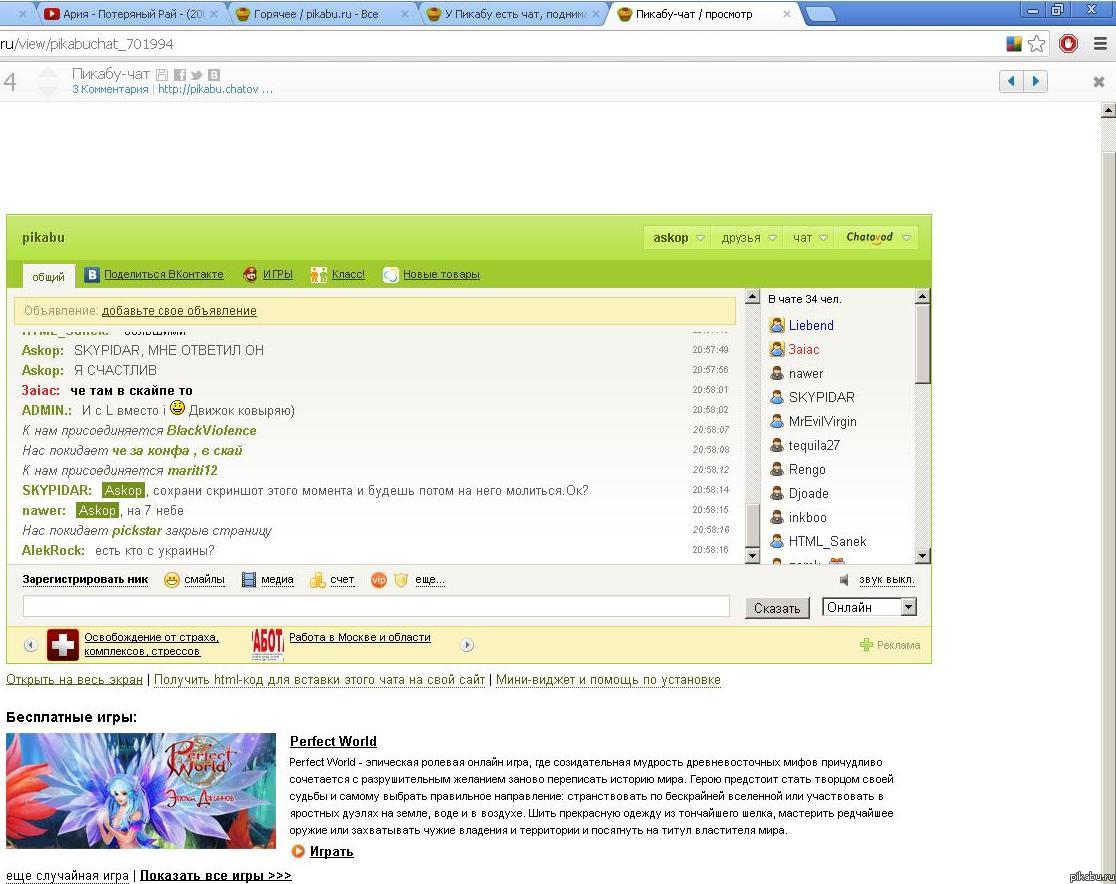Open the Онлайн status combo box
Screen dimensions: 1116x884
869,607
